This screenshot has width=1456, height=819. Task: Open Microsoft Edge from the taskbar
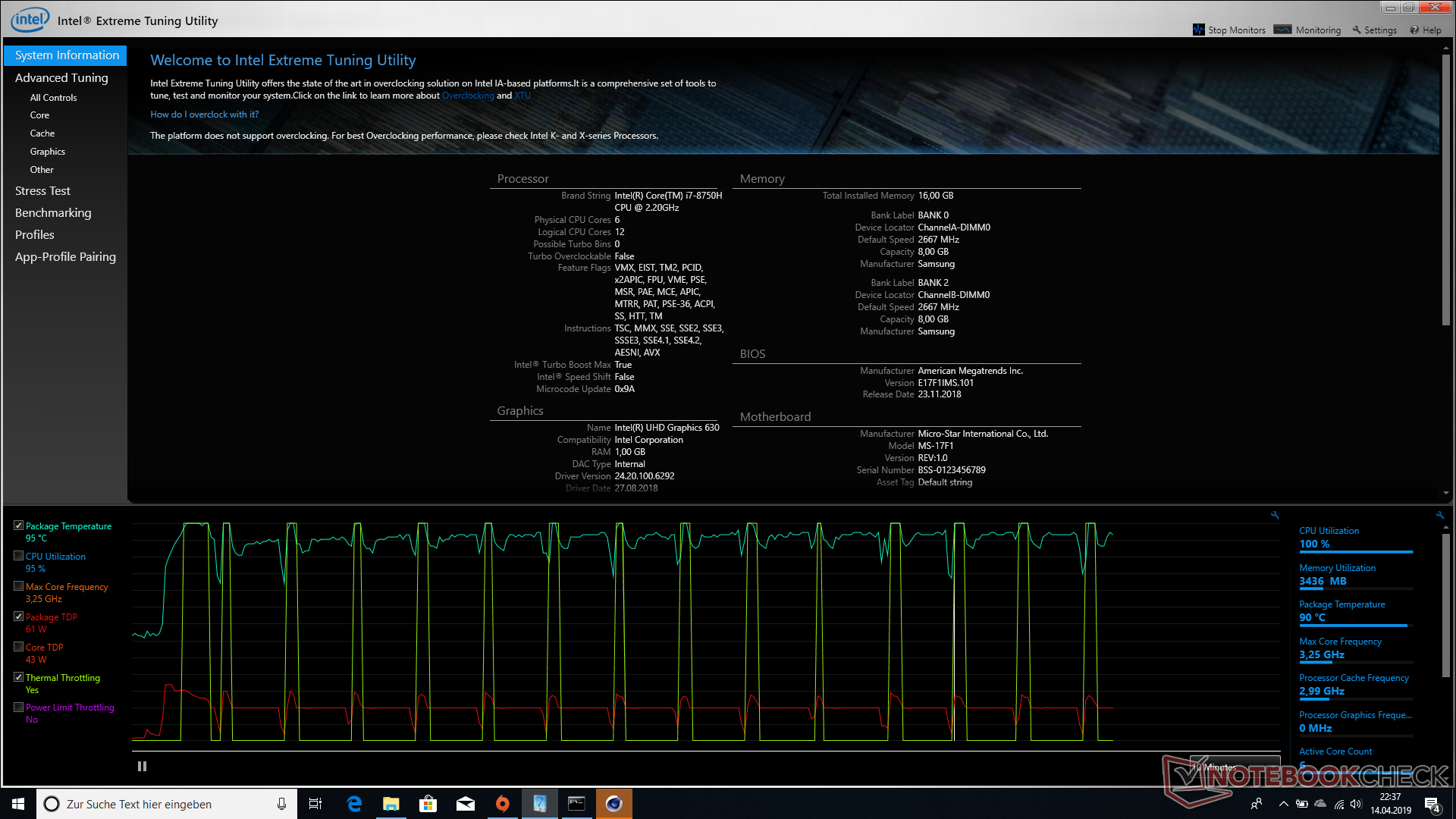pos(354,804)
